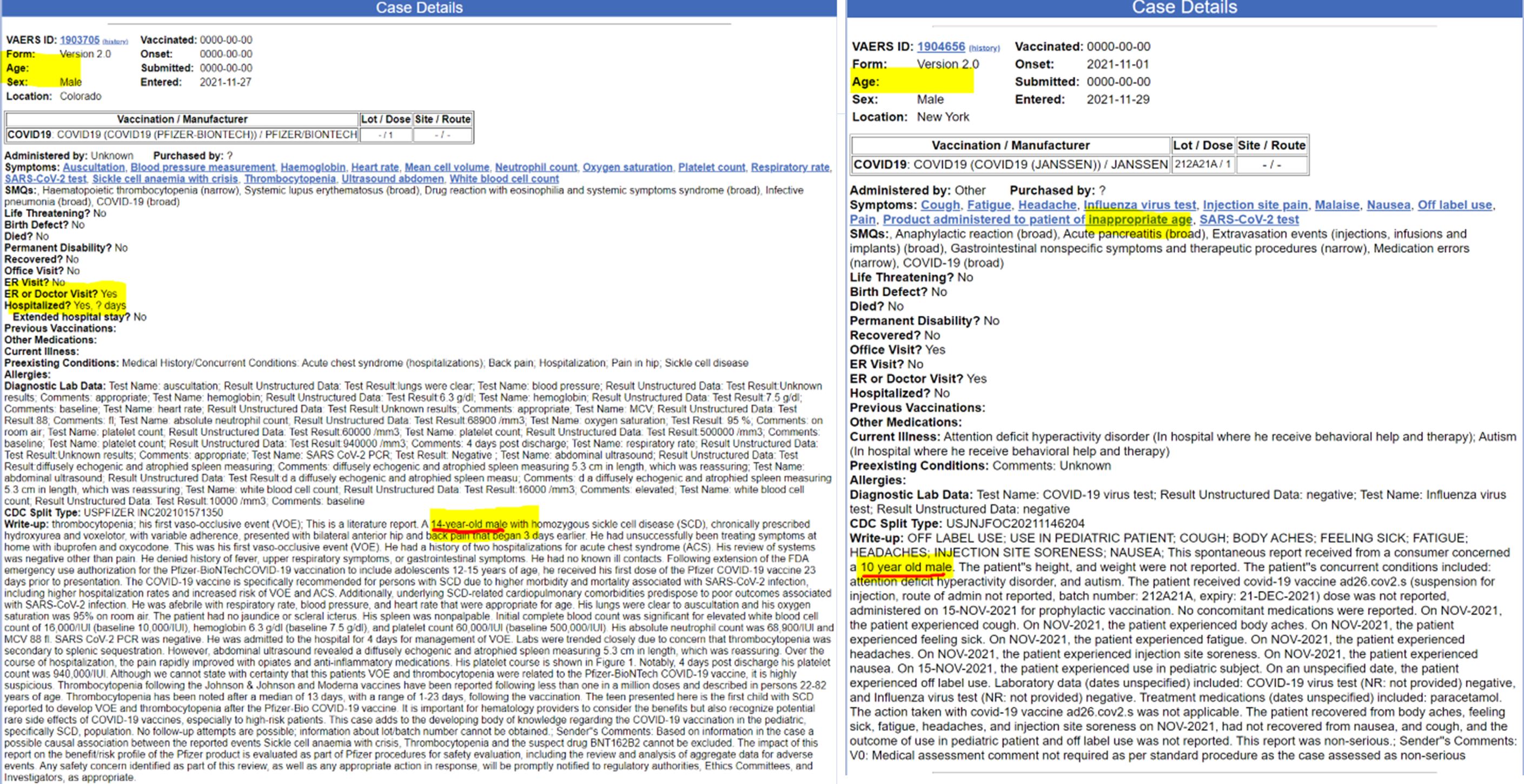This screenshot has width=1524, height=784.
Task: Select CDC Split Type USPFIZER INC202101571350
Action: pyautogui.click(x=114, y=513)
